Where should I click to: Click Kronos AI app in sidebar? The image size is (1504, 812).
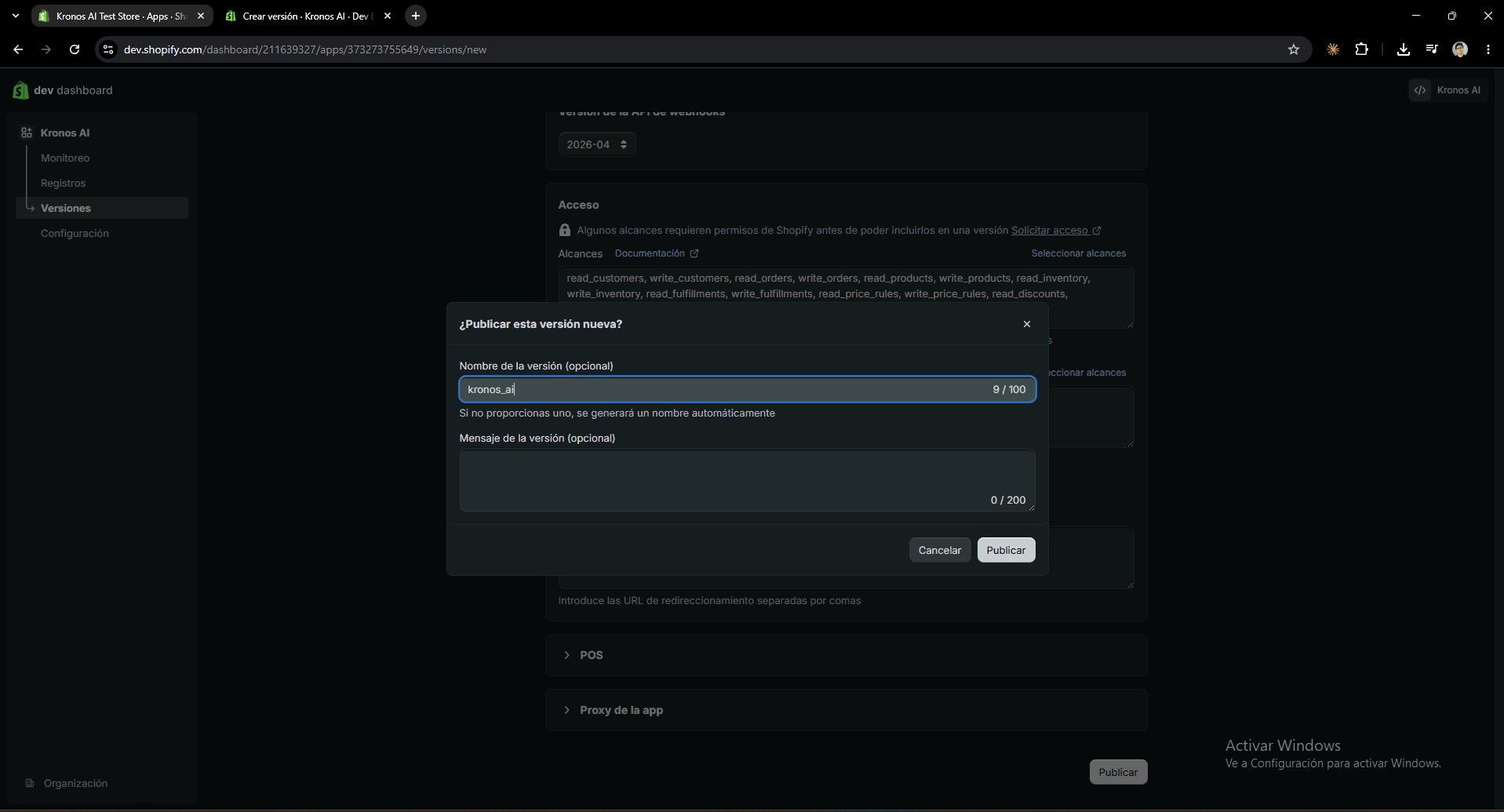pos(65,133)
